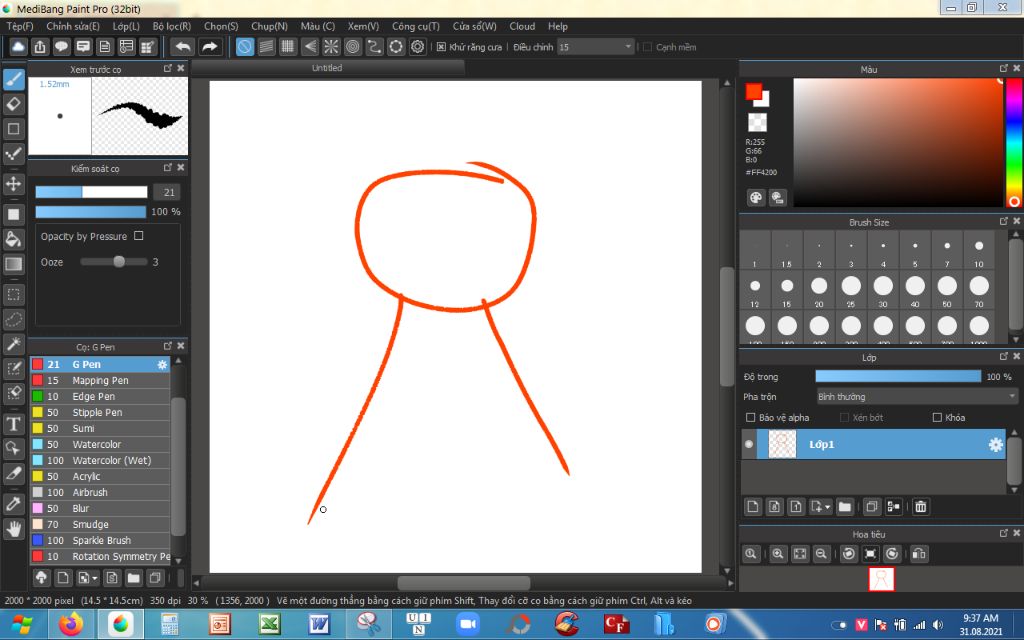Click the navigator canvas thumbnail
This screenshot has width=1024, height=640.
pos(881,579)
